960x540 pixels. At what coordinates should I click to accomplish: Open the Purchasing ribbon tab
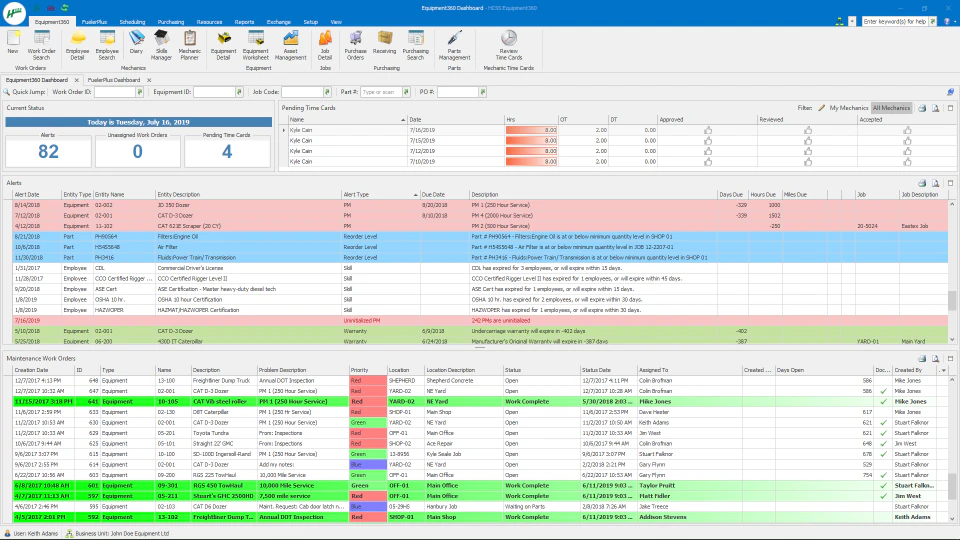coord(171,22)
